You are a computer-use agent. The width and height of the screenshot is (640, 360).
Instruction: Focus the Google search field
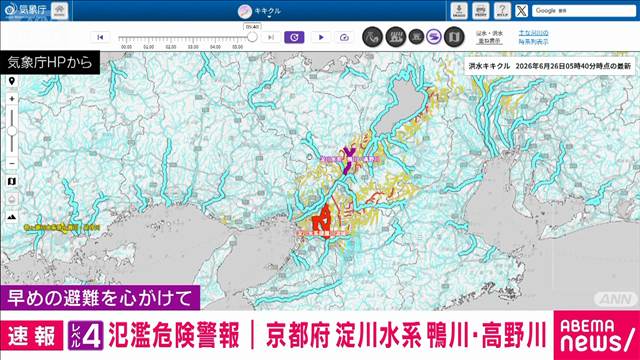584,11
